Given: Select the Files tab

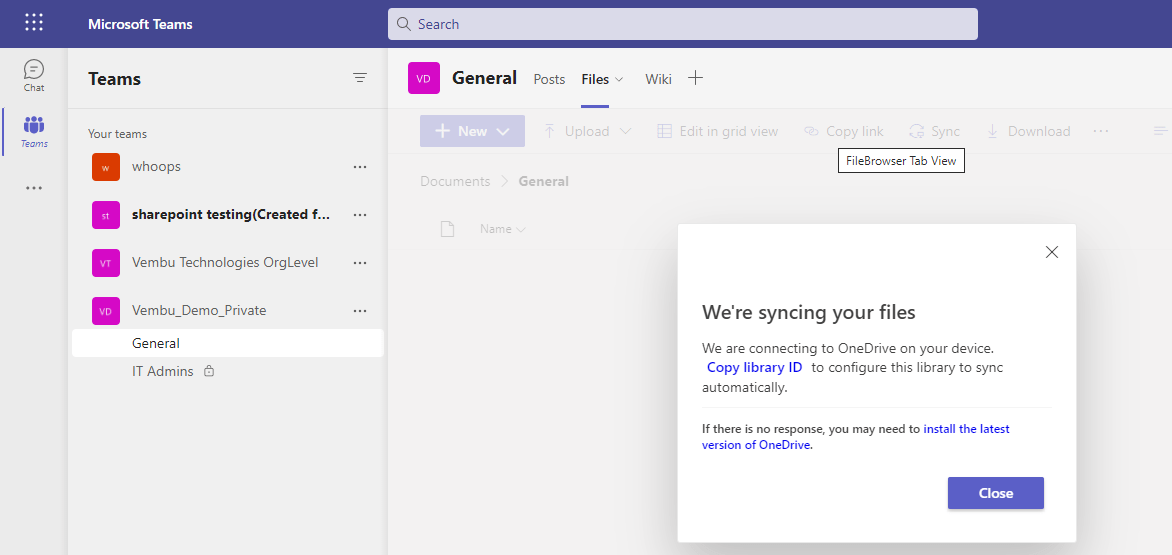Looking at the screenshot, I should click(595, 79).
